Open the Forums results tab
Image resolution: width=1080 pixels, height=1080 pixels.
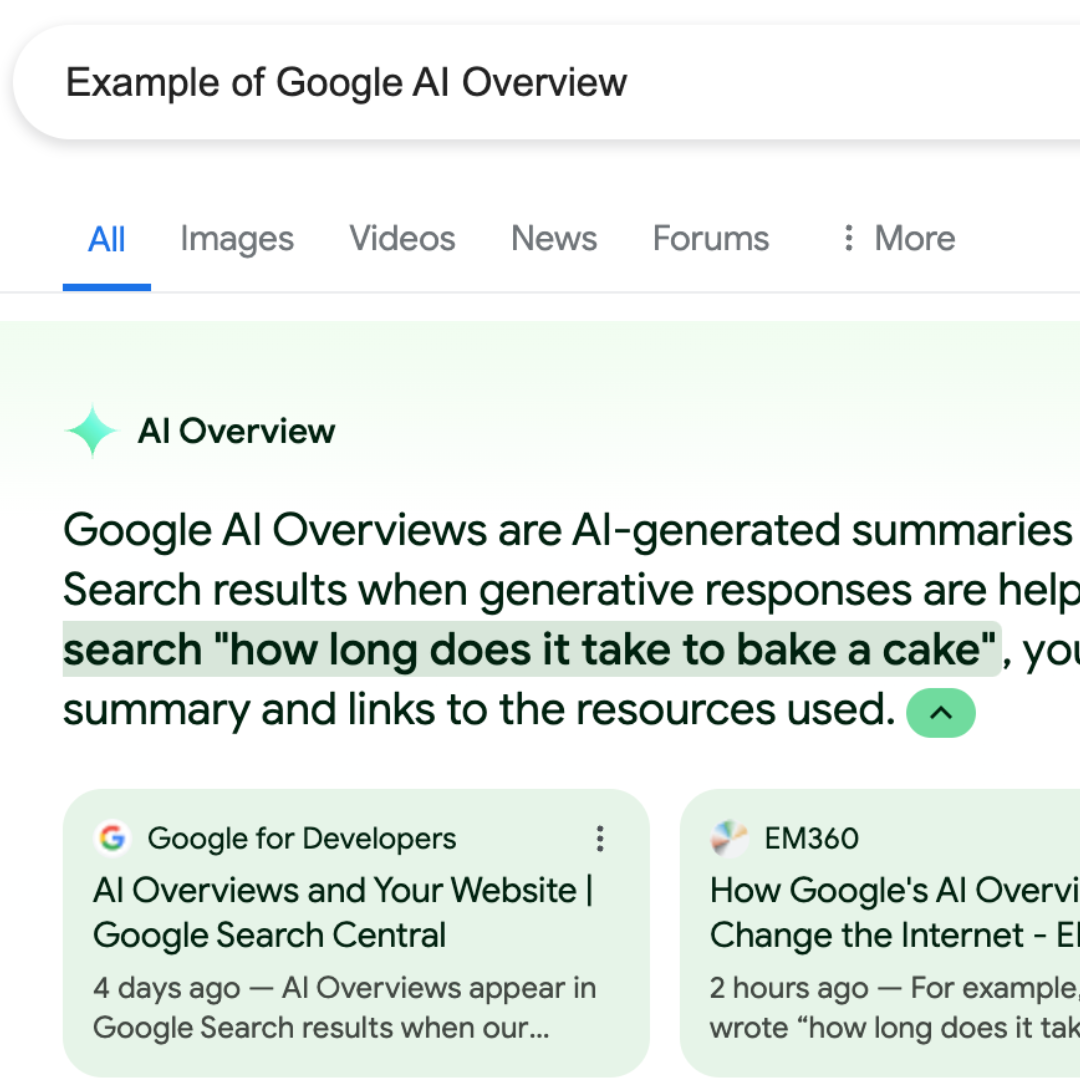pyautogui.click(x=710, y=238)
